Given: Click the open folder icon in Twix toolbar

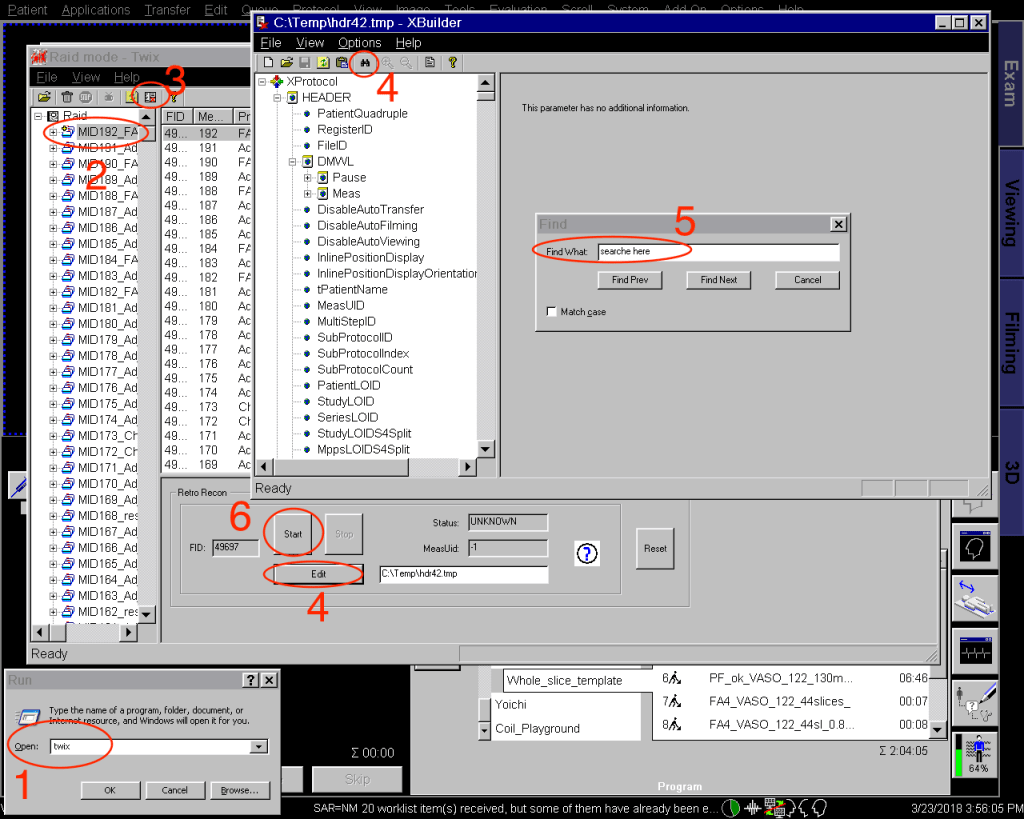Looking at the screenshot, I should coord(45,97).
